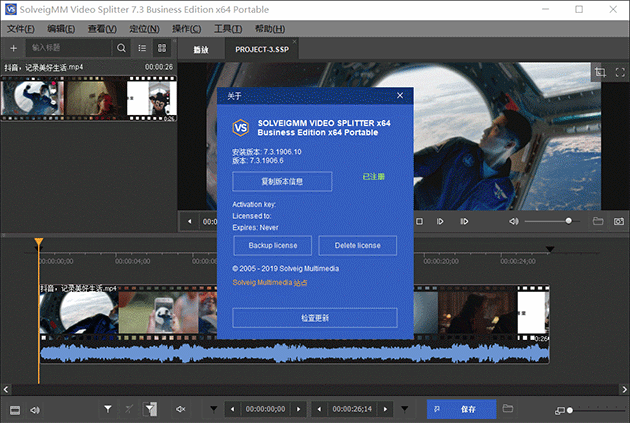Click the search magnifier icon in media panel
Image resolution: width=630 pixels, height=423 pixels.
point(121,48)
